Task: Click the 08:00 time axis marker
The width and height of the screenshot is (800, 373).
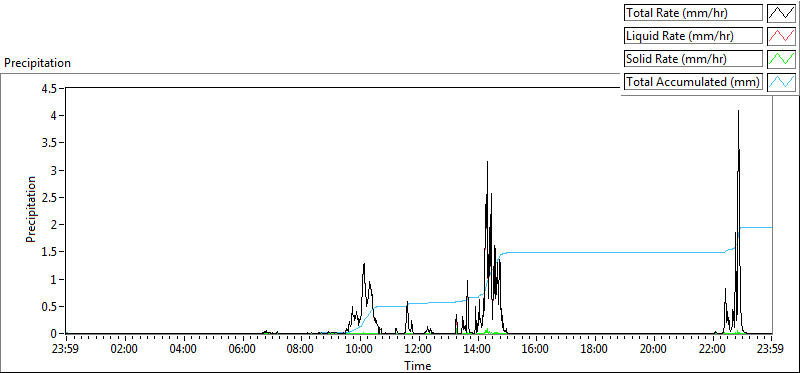Action: 302,350
